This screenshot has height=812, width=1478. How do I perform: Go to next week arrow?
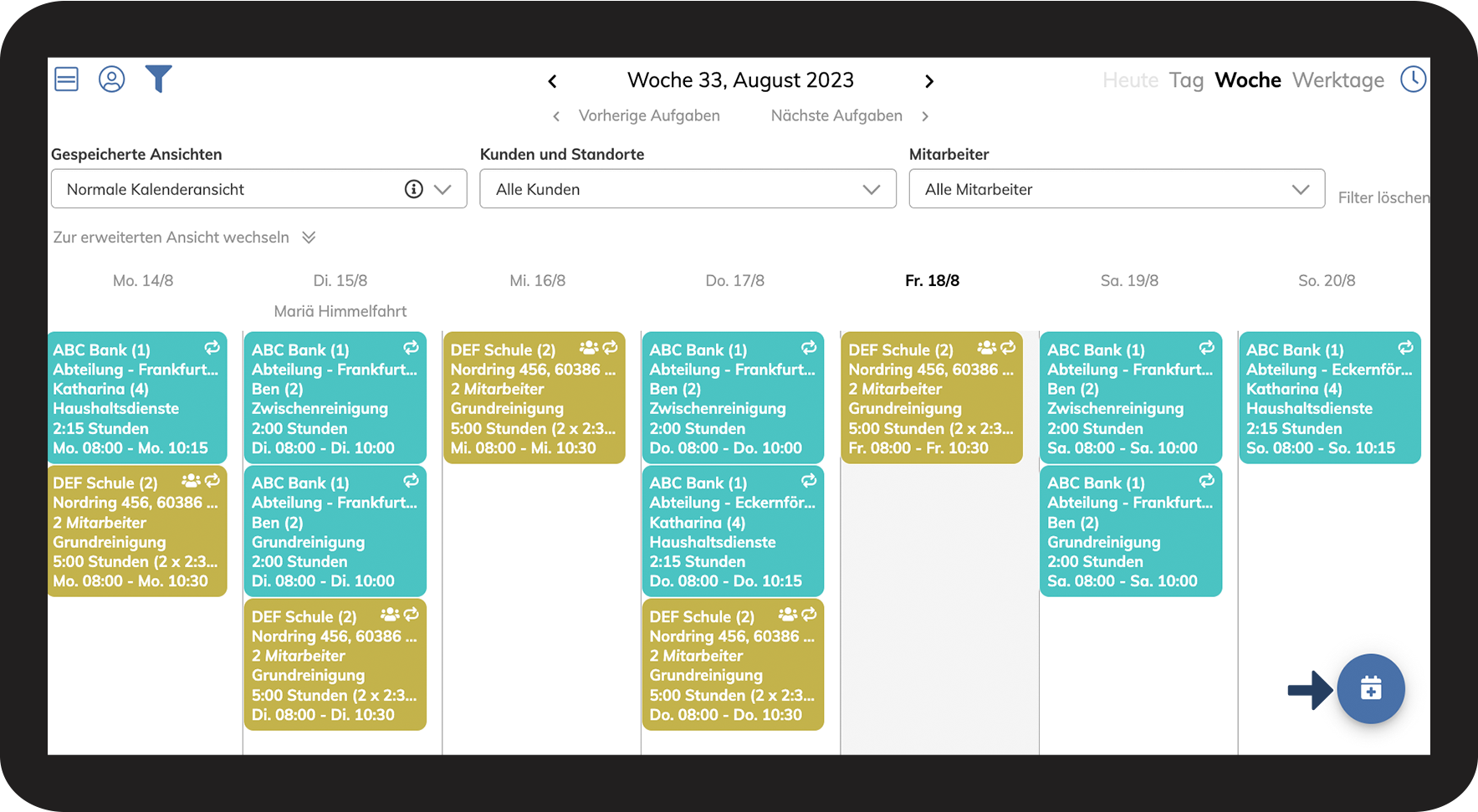(x=928, y=81)
